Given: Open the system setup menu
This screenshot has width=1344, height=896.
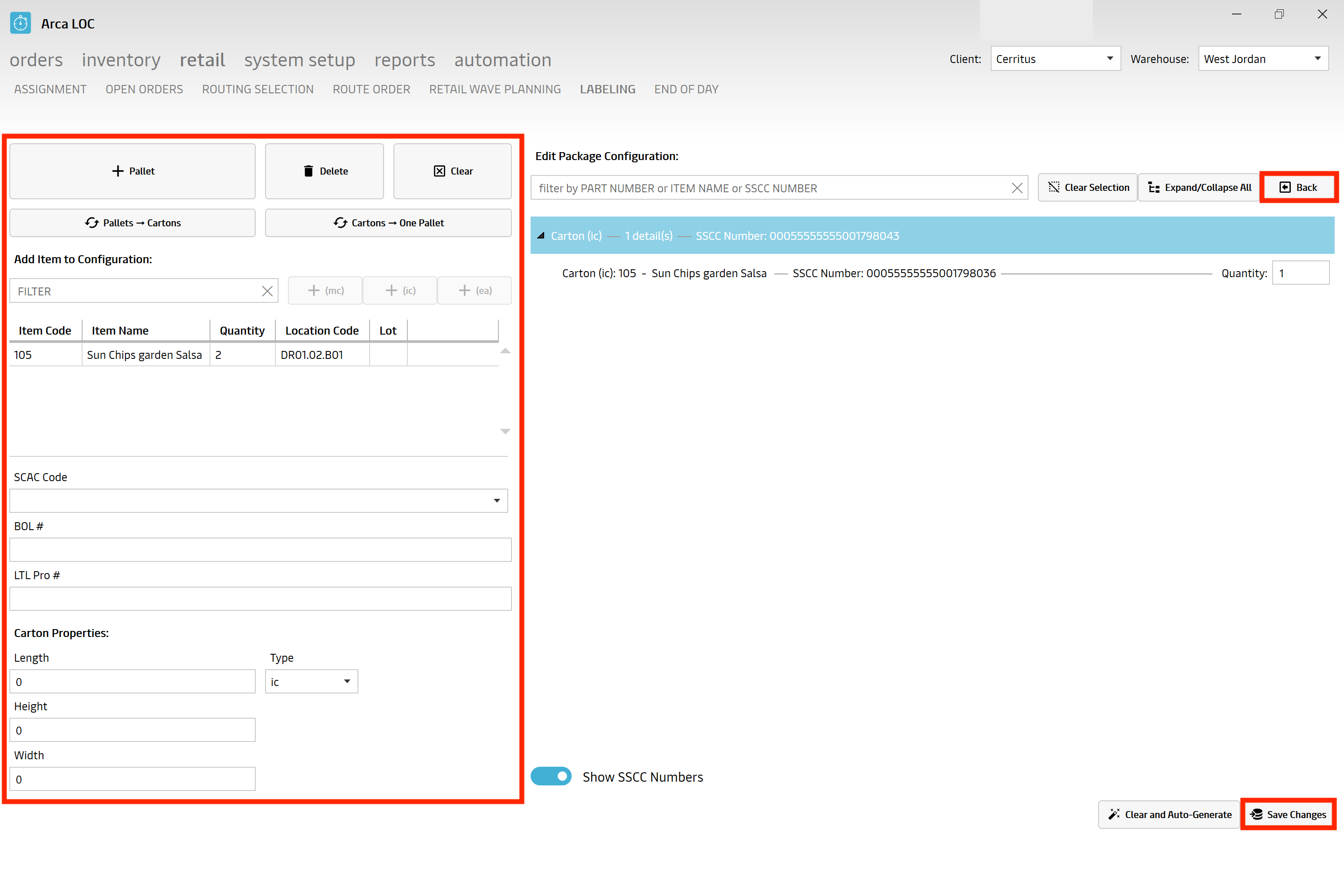Looking at the screenshot, I should coord(300,60).
